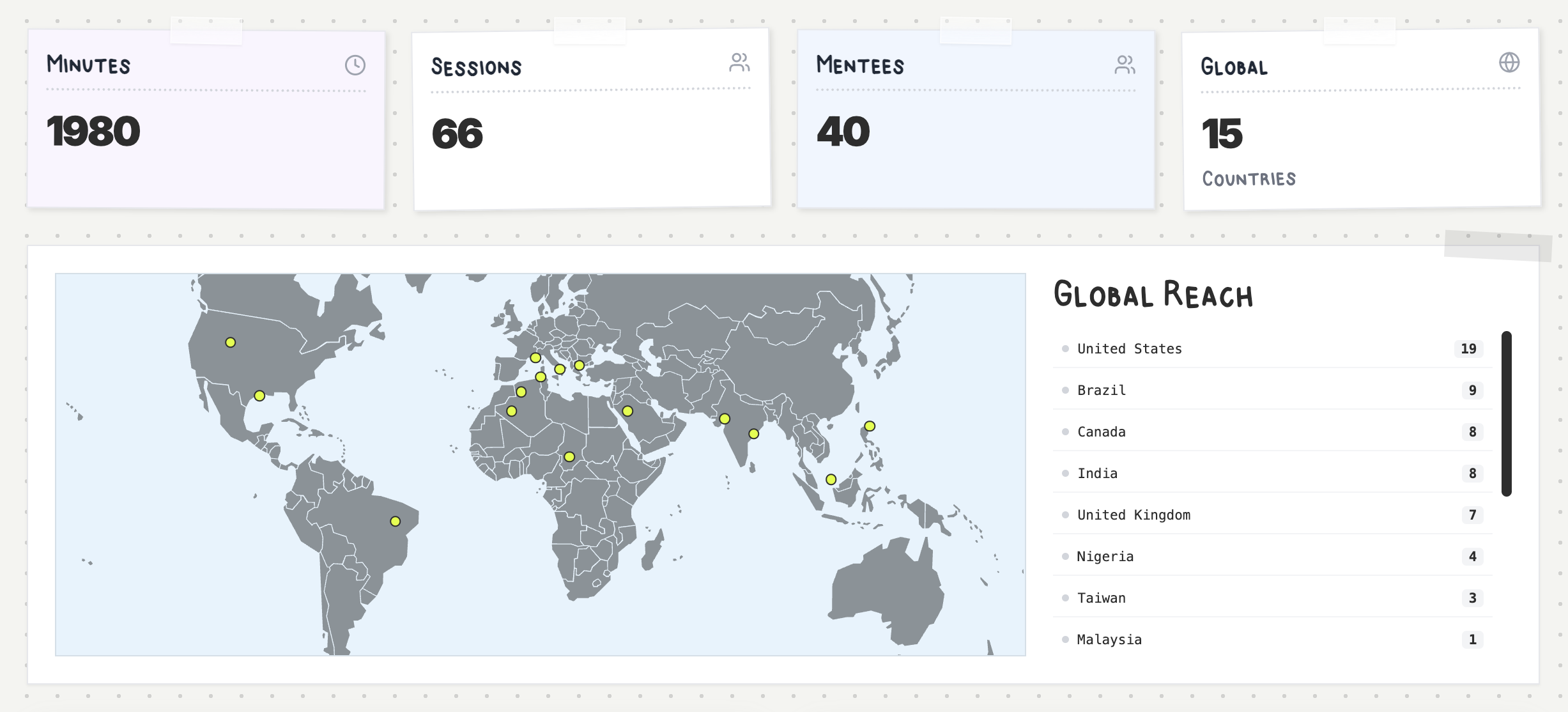
Task: Click the Taiwan count badge showing 3
Action: [1472, 598]
